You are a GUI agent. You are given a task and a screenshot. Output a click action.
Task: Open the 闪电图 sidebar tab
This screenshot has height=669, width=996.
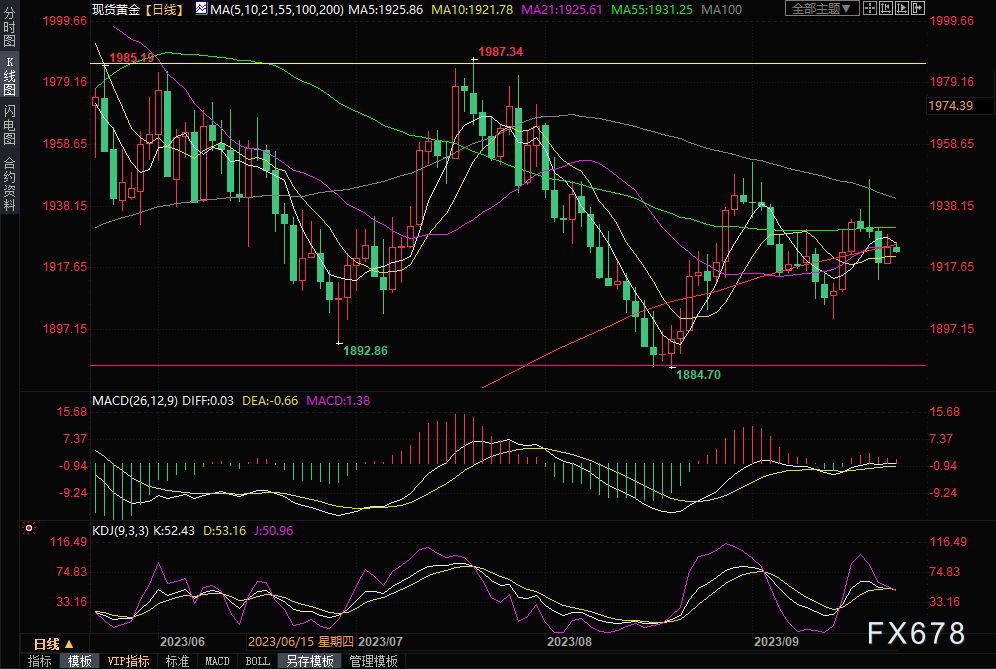[x=10, y=124]
